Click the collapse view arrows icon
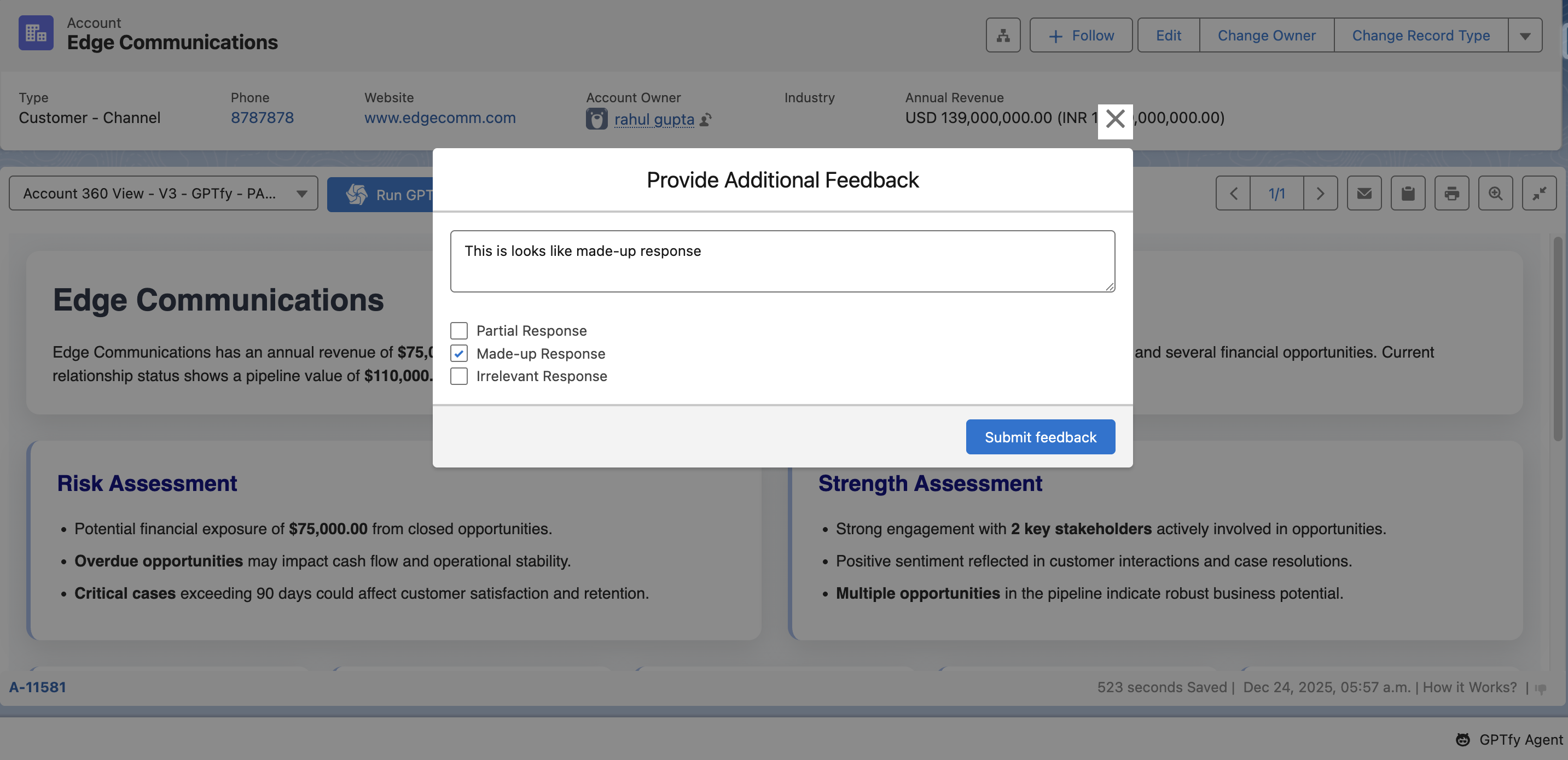 1539,194
